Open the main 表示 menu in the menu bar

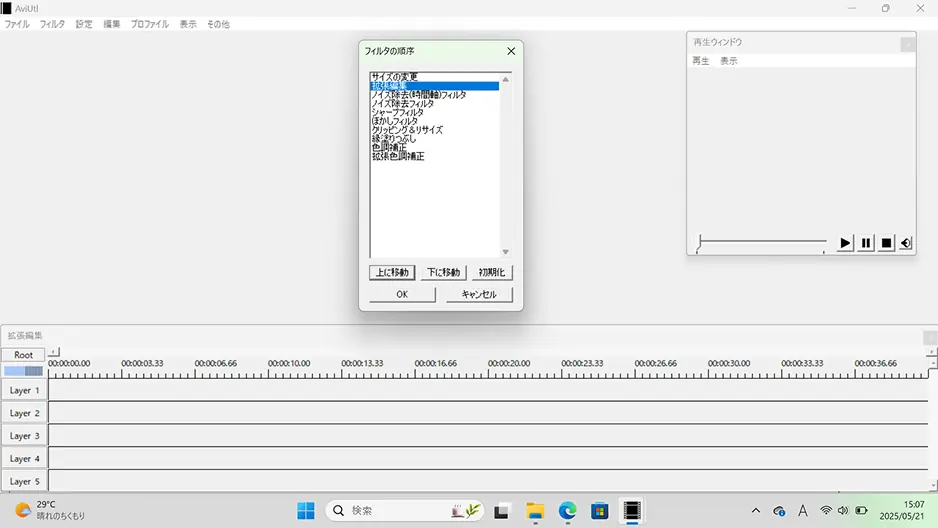point(188,24)
